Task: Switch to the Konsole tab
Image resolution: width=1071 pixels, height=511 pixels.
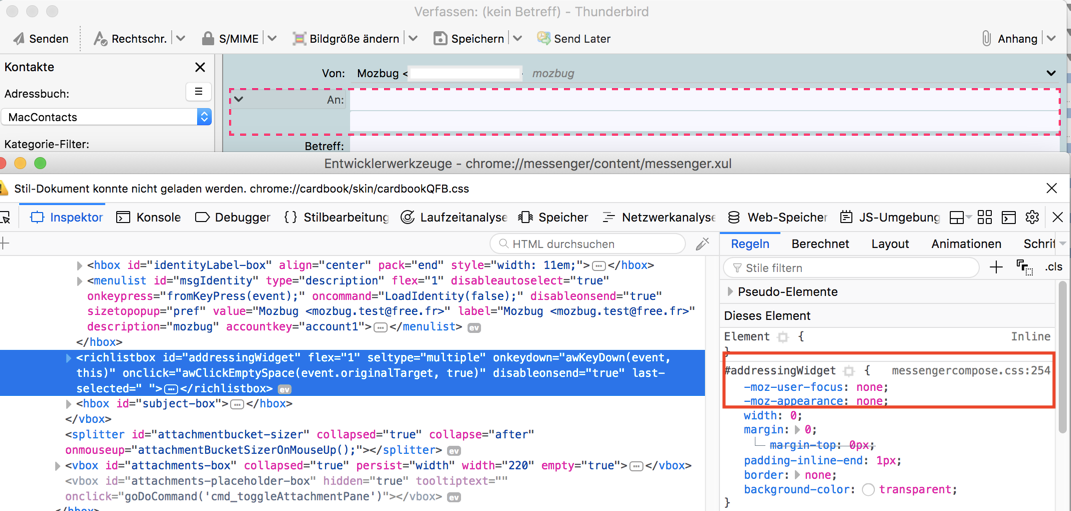Action: pyautogui.click(x=148, y=217)
